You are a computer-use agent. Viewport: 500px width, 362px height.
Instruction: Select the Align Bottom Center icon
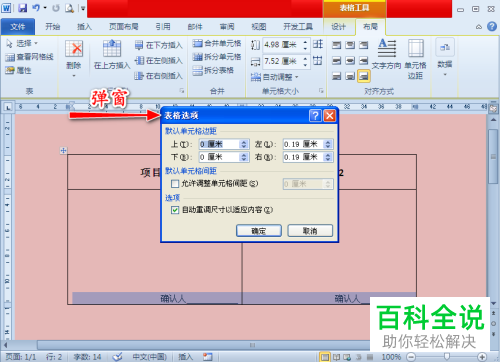(350, 76)
